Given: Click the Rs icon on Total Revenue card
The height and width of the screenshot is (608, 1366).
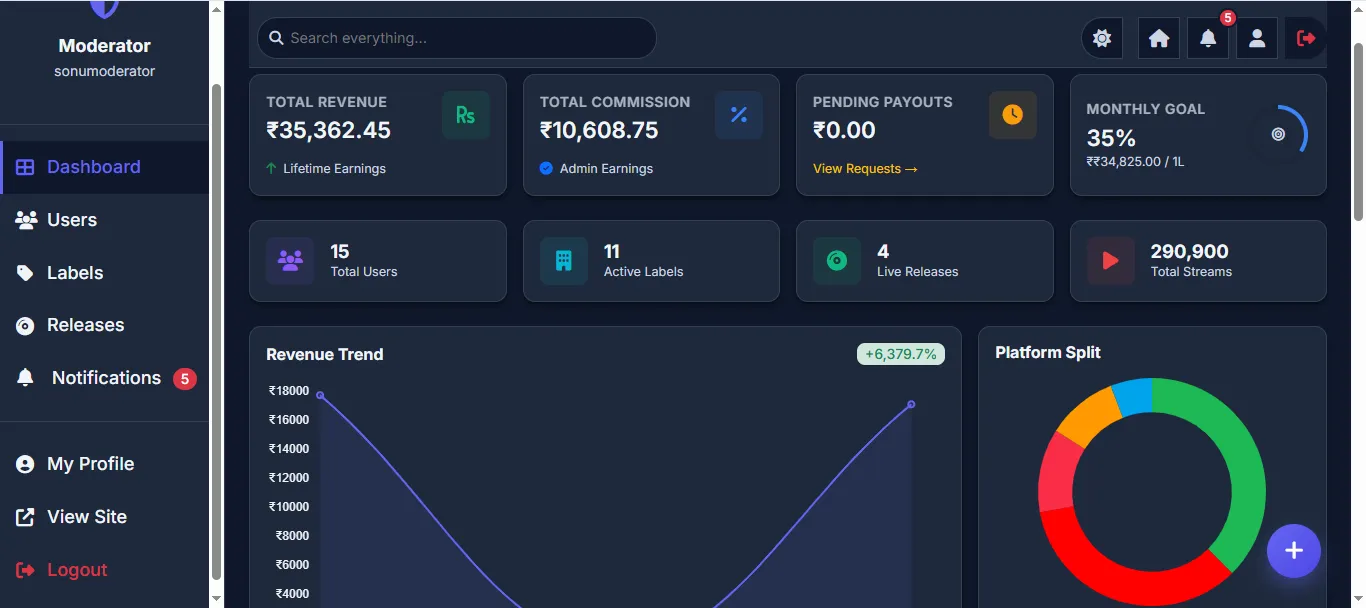Looking at the screenshot, I should click(x=466, y=115).
